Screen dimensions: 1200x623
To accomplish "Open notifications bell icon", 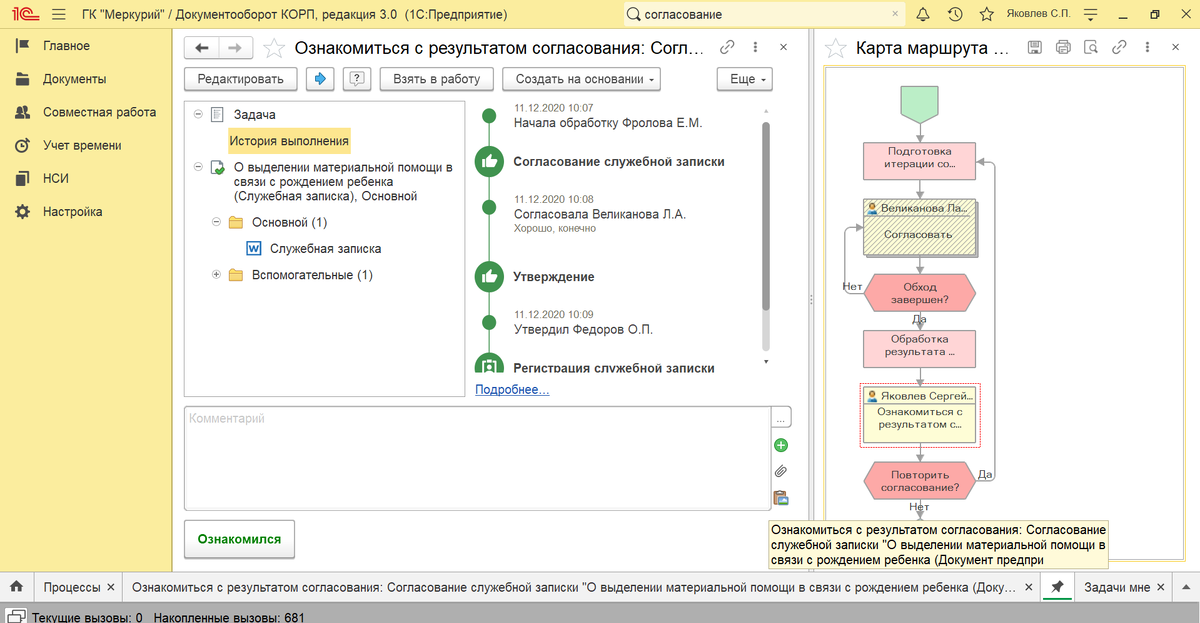I will (922, 15).
